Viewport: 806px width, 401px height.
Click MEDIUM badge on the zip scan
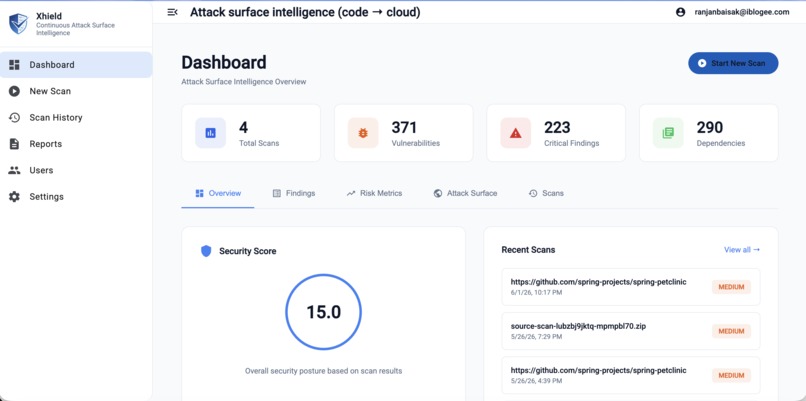coord(731,331)
